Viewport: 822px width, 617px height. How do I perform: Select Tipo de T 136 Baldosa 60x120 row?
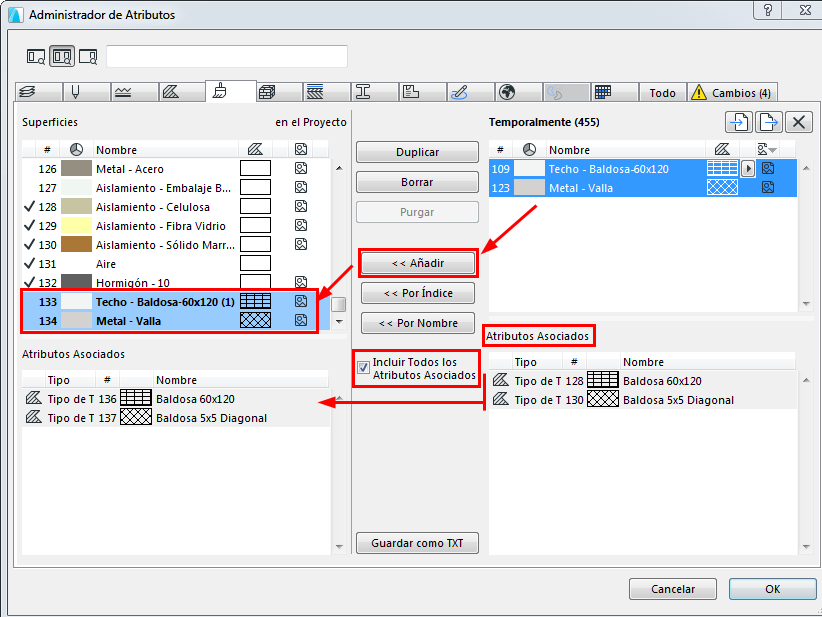coord(176,399)
